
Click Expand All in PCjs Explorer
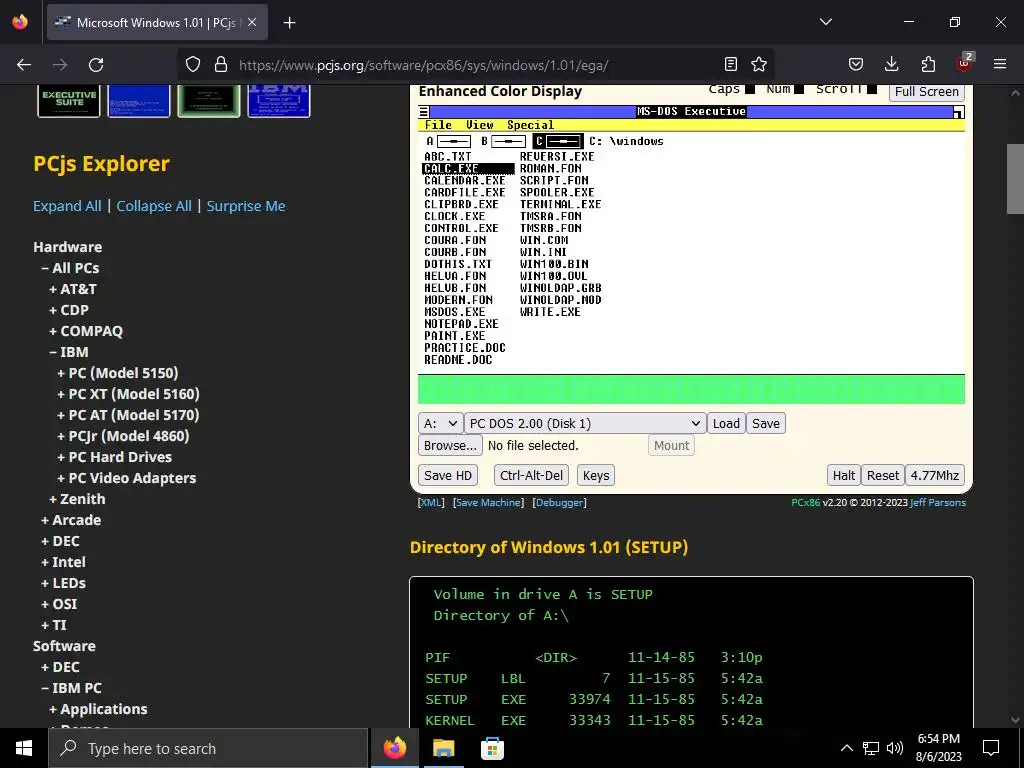coord(67,206)
